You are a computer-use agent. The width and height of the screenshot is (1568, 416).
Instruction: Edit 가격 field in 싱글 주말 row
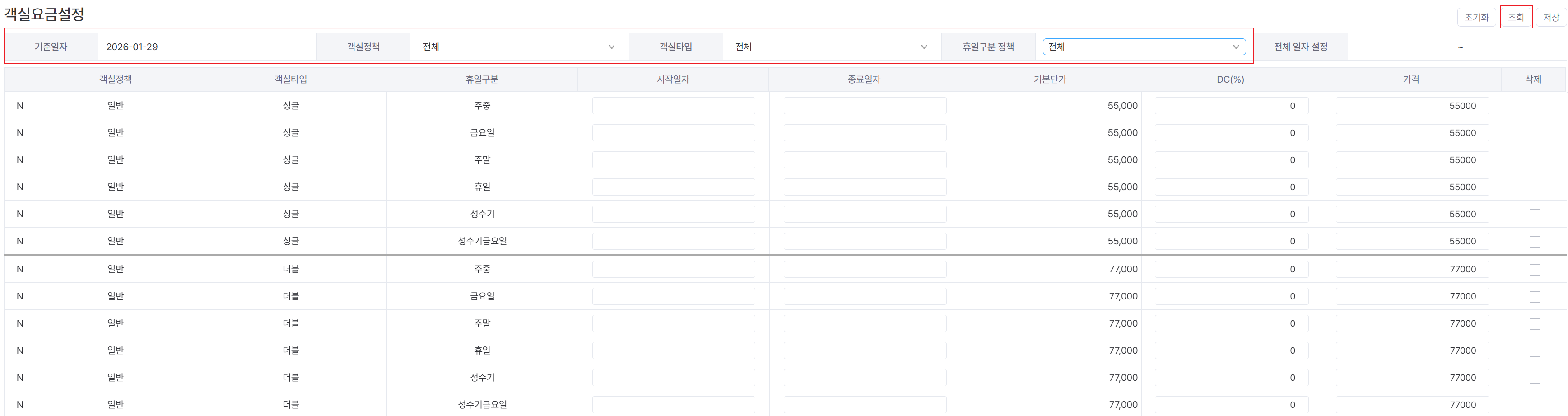point(1412,160)
